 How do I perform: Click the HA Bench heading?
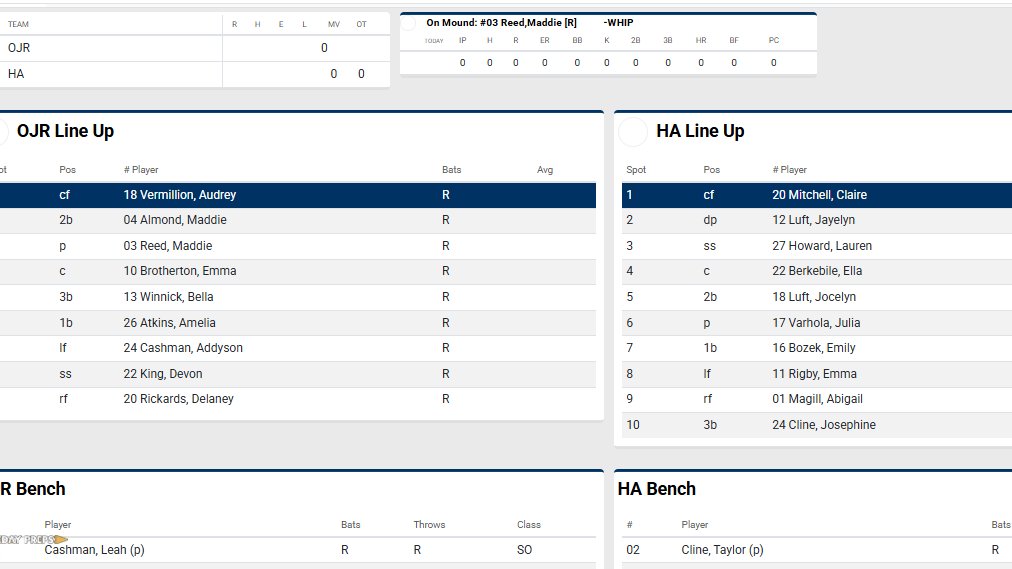[656, 489]
